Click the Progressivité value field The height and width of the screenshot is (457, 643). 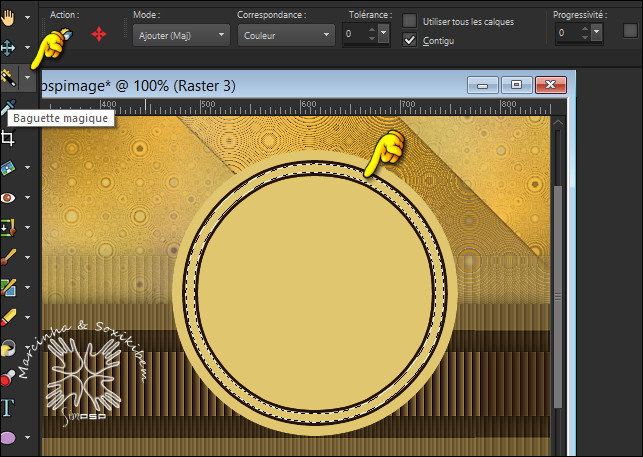click(x=565, y=33)
